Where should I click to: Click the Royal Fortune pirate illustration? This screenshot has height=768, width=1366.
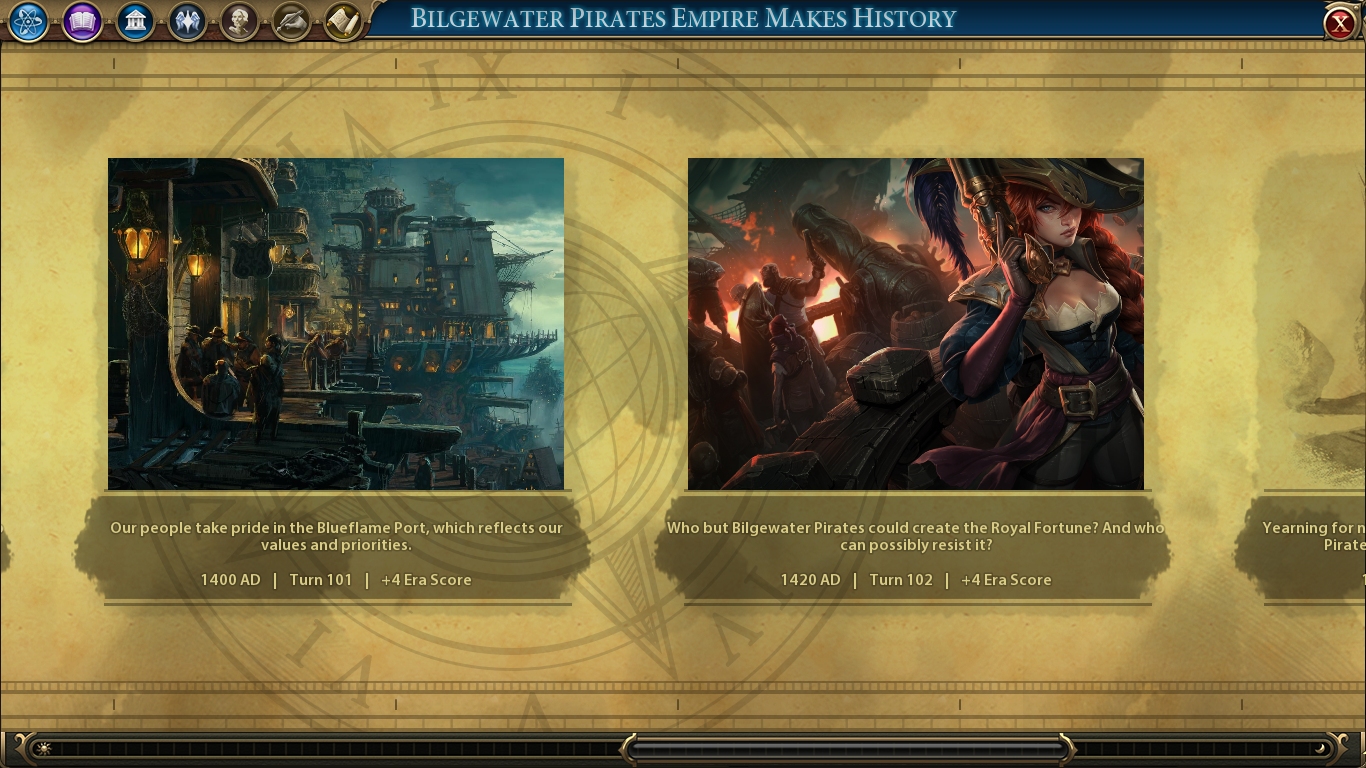pos(916,324)
